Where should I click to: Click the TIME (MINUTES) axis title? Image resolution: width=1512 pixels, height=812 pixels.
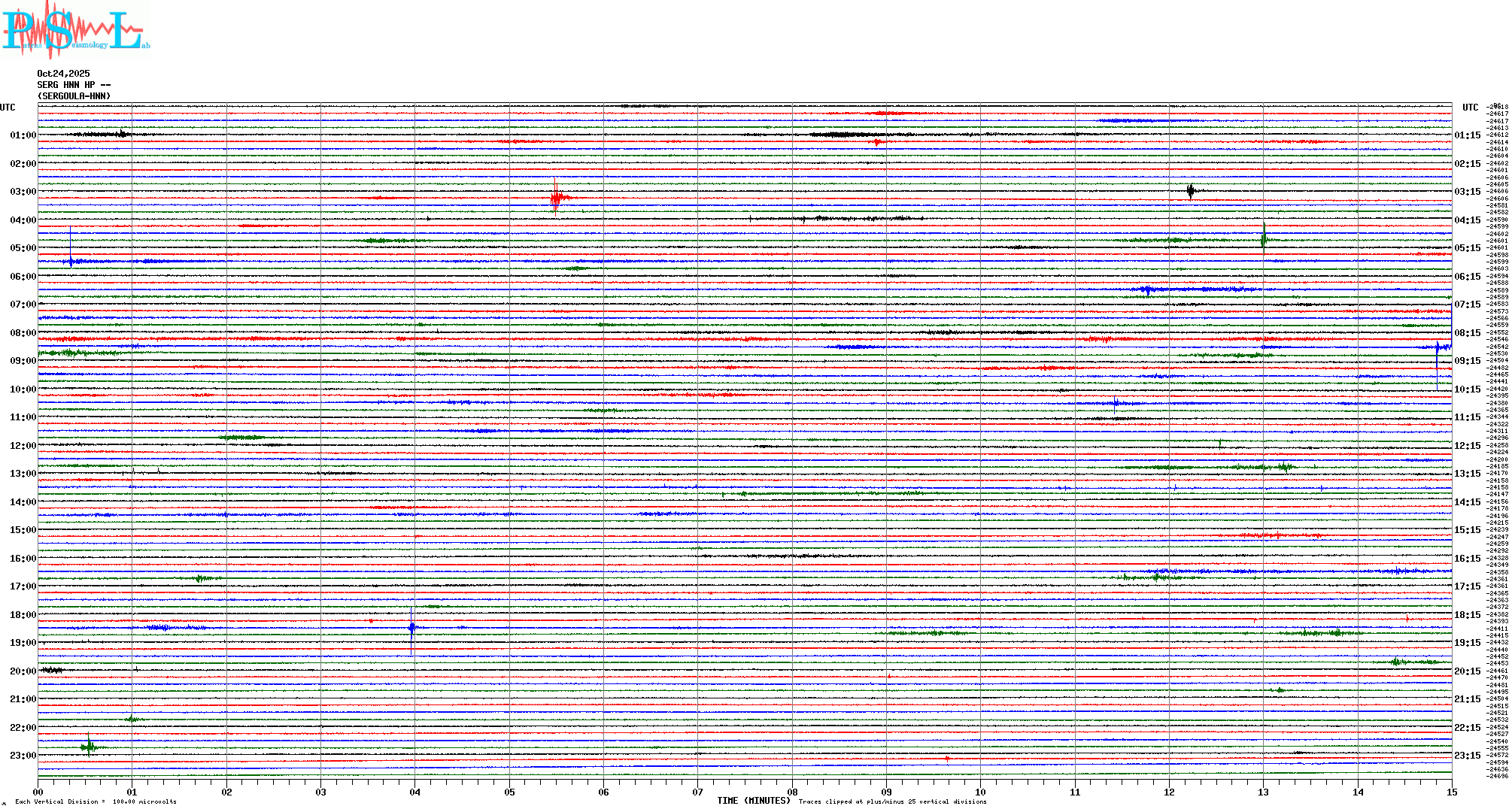pyautogui.click(x=754, y=801)
